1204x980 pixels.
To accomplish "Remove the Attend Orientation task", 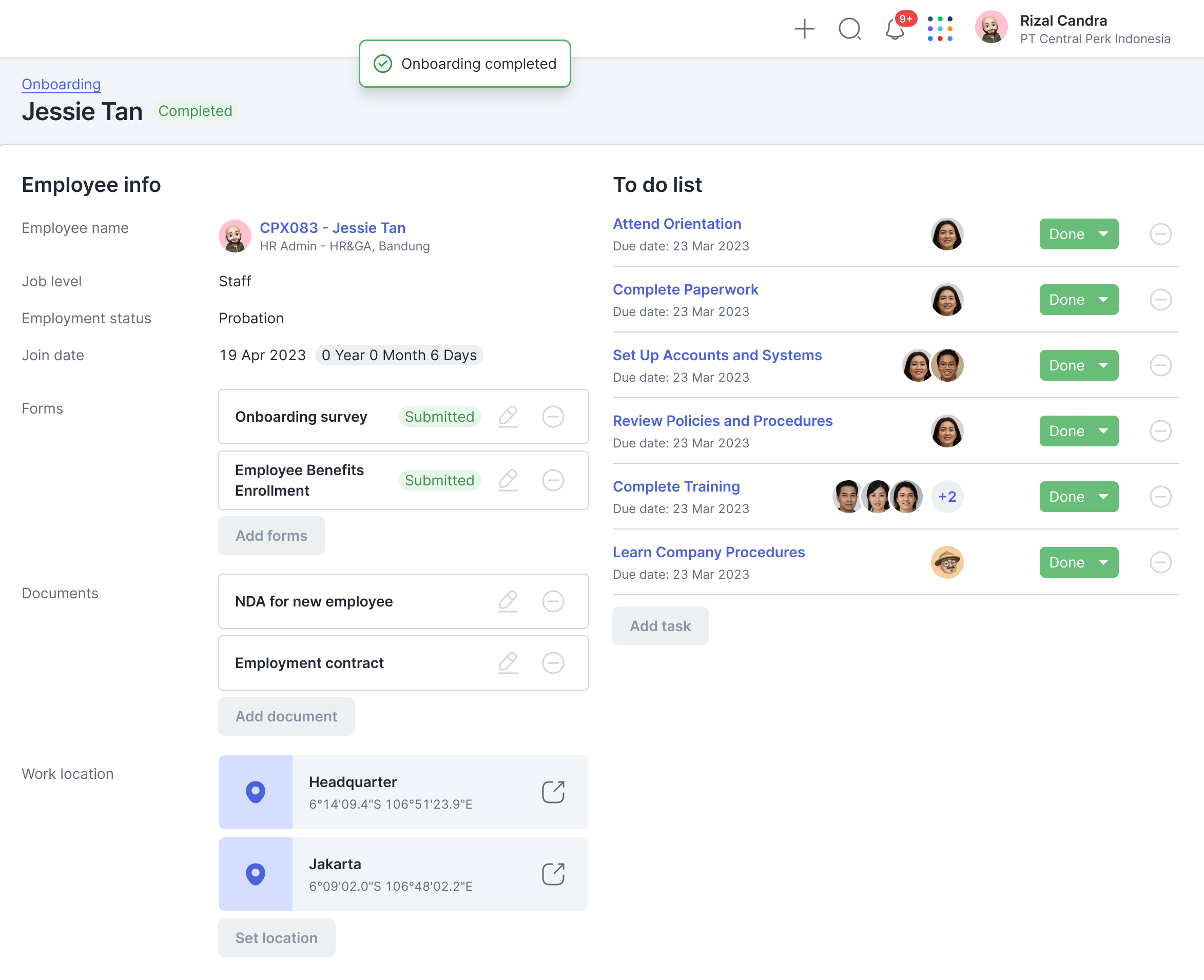I will (x=1160, y=233).
